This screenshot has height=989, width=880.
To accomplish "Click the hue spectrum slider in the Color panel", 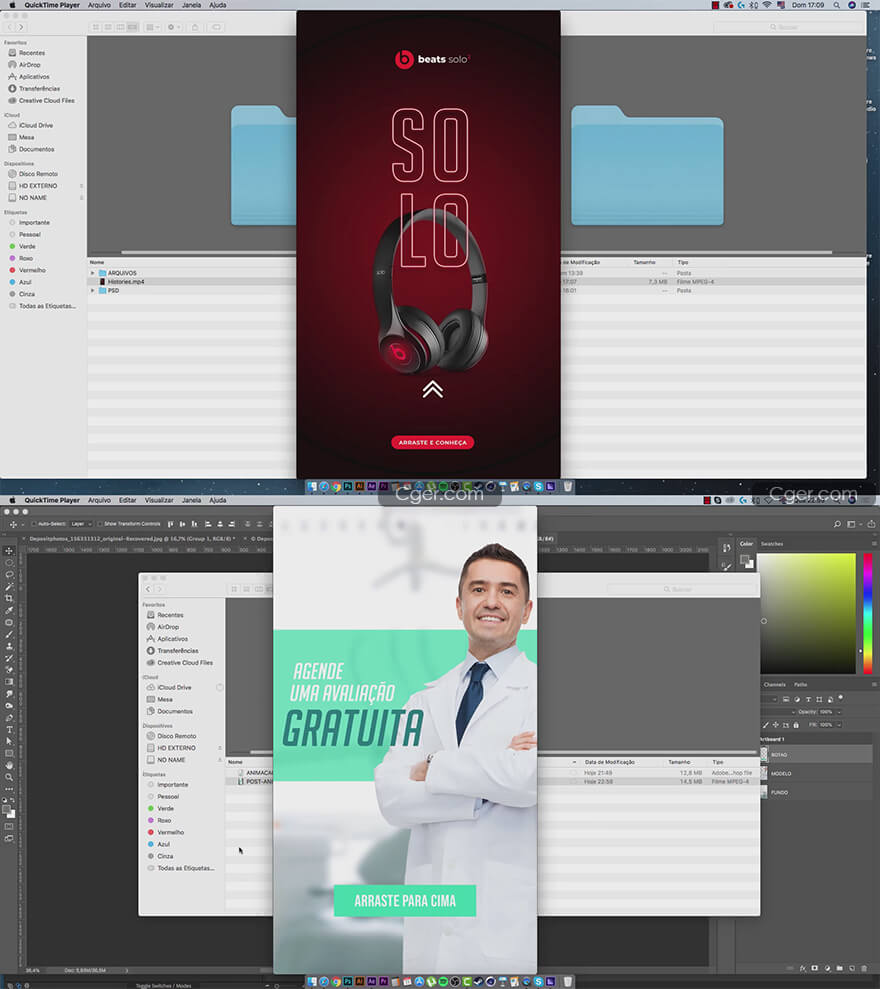I will pyautogui.click(x=868, y=613).
